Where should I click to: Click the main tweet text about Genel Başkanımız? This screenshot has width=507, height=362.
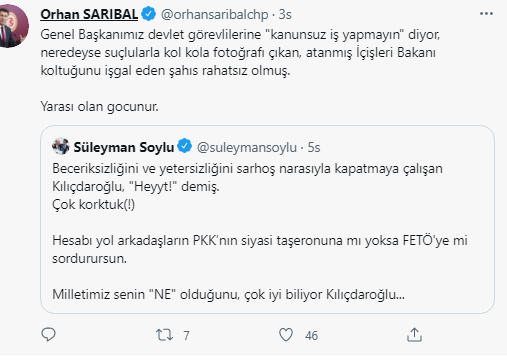[x=240, y=53]
